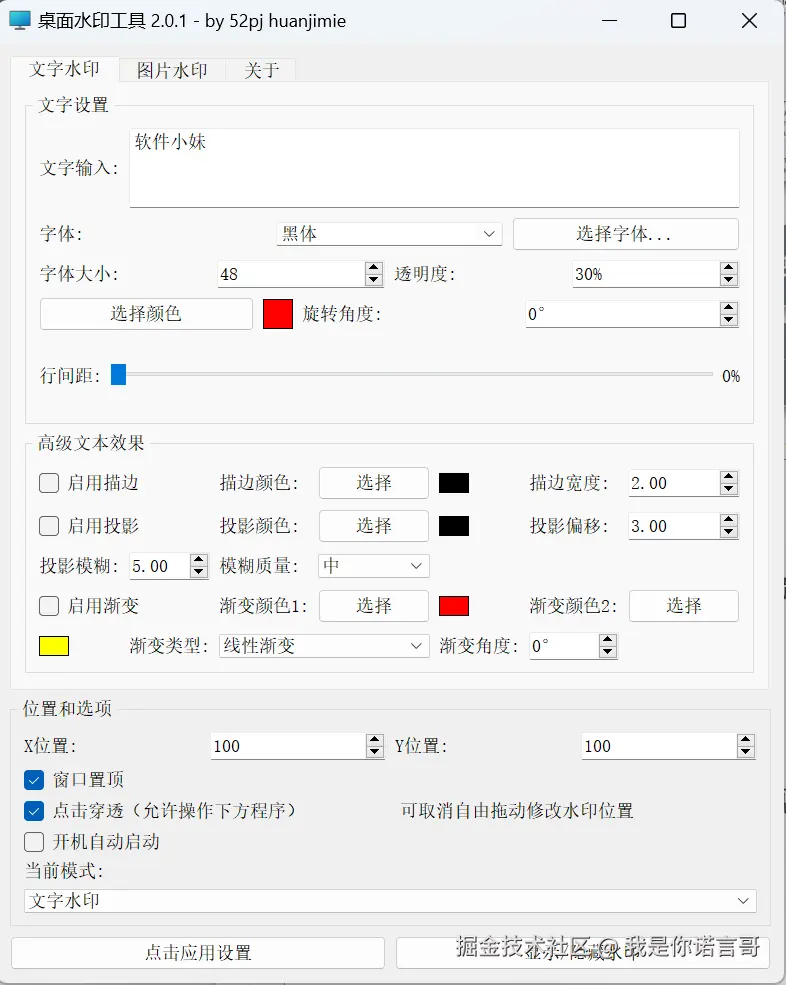This screenshot has width=786, height=985.
Task: Increase X位置 value with up arrow
Action: (x=375, y=740)
